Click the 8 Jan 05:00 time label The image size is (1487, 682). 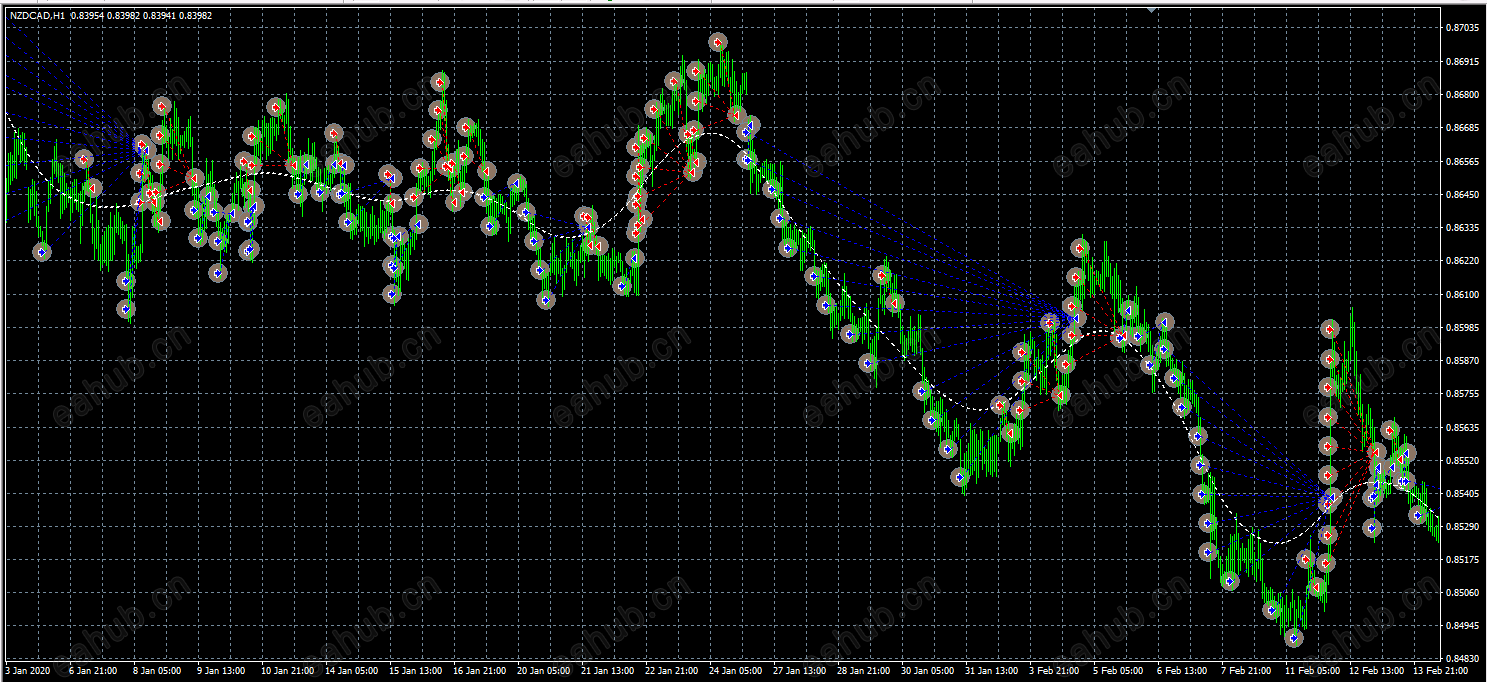[157, 670]
